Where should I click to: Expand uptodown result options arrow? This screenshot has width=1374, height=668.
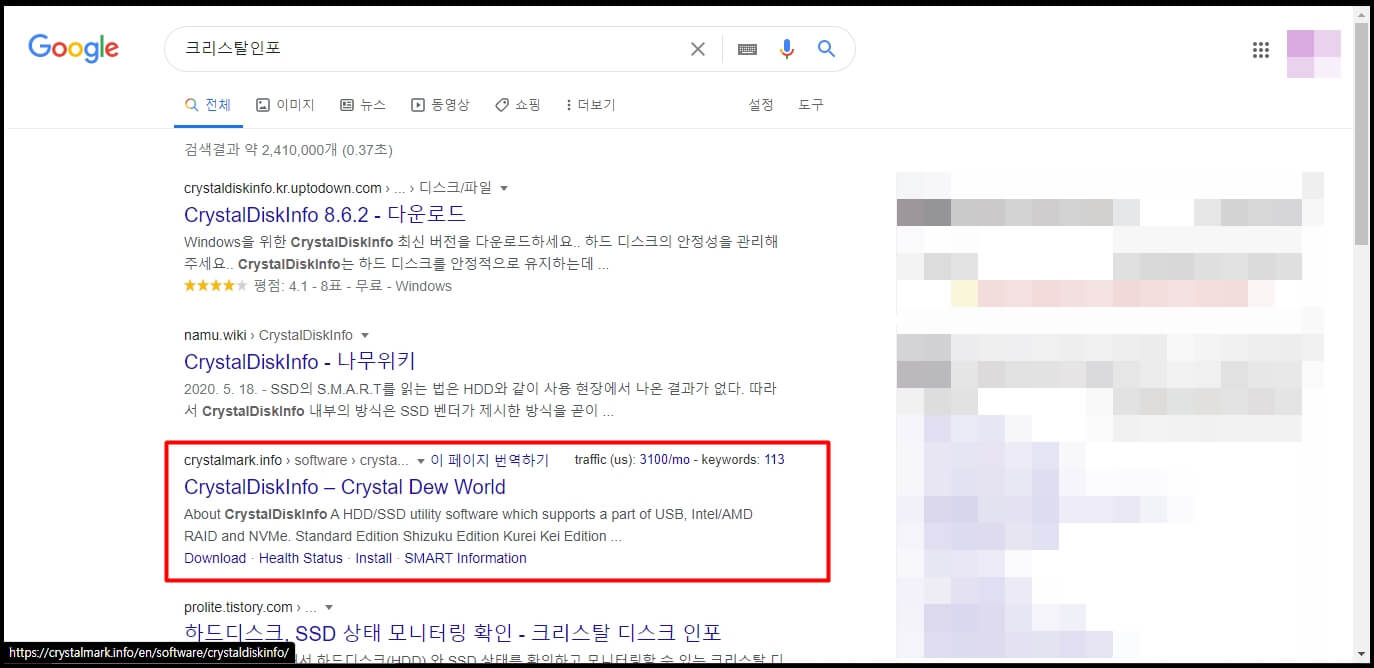click(504, 188)
